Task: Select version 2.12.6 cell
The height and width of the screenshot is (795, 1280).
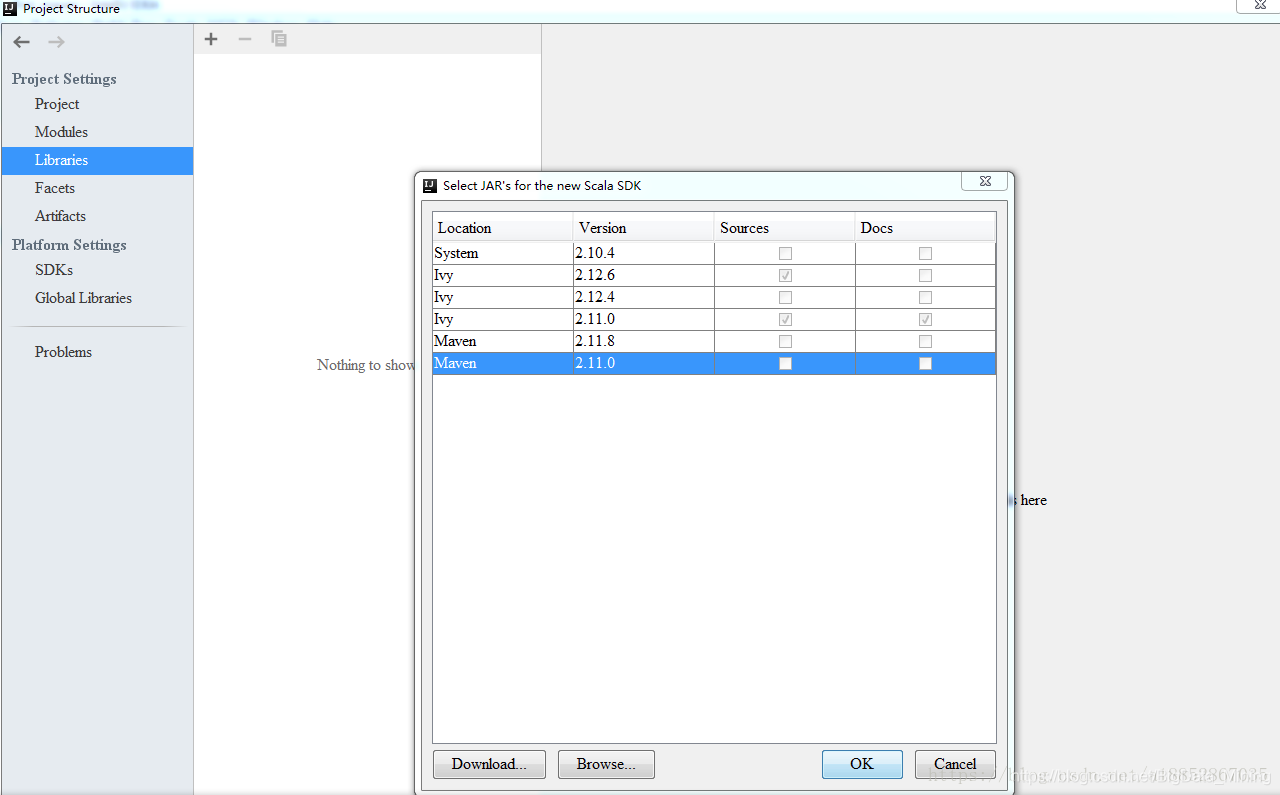Action: coord(644,276)
